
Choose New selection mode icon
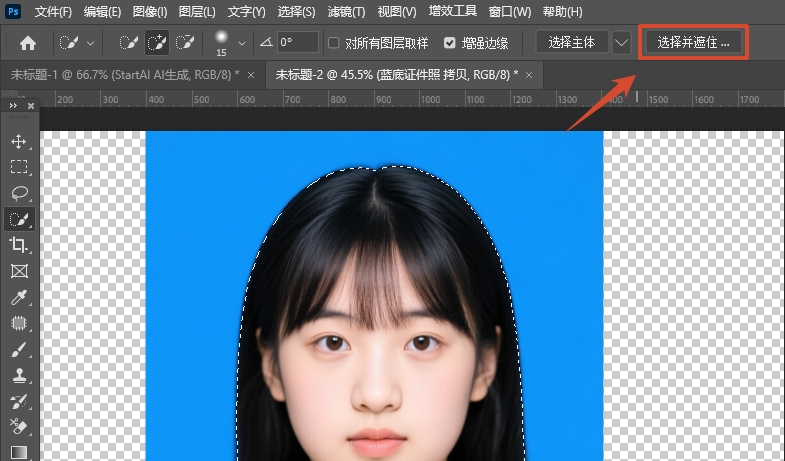pos(128,43)
